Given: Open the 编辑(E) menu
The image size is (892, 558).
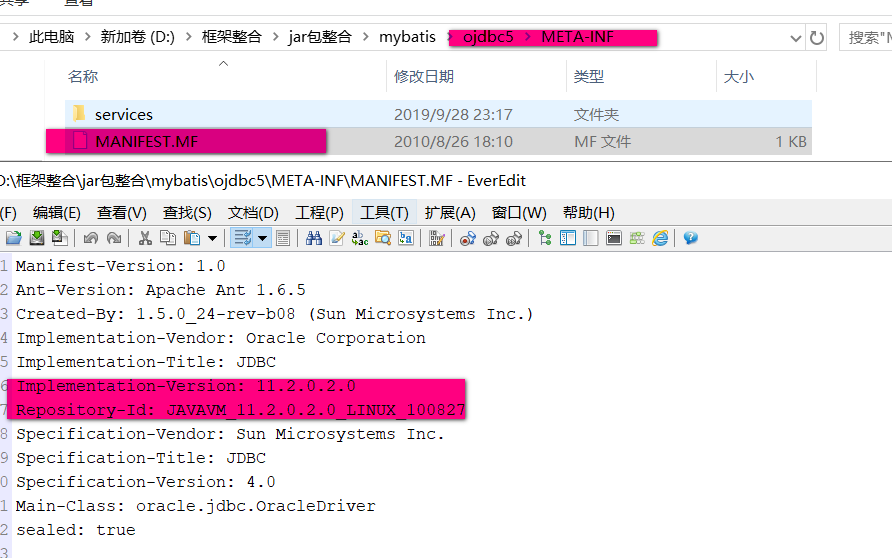Looking at the screenshot, I should point(56,213).
